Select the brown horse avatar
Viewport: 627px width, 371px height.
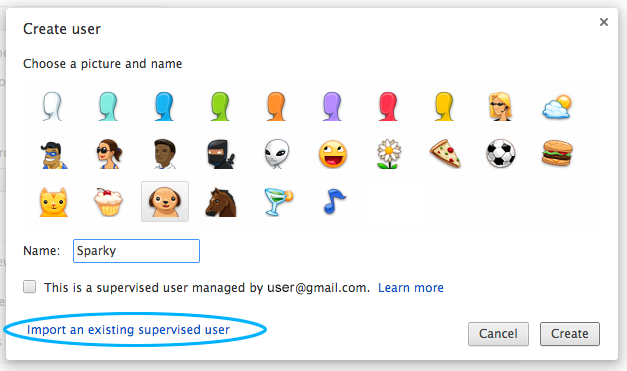pyautogui.click(x=221, y=202)
